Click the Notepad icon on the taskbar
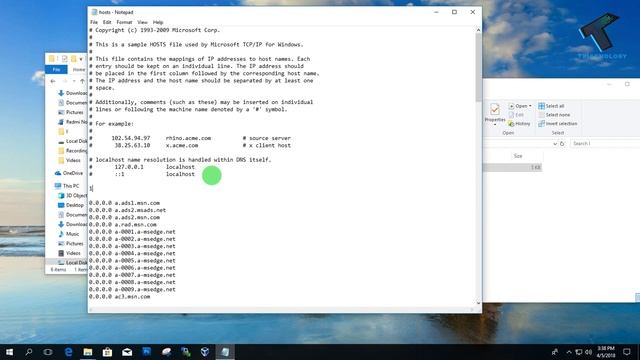Screen dimensions: 640x360 tap(225, 352)
